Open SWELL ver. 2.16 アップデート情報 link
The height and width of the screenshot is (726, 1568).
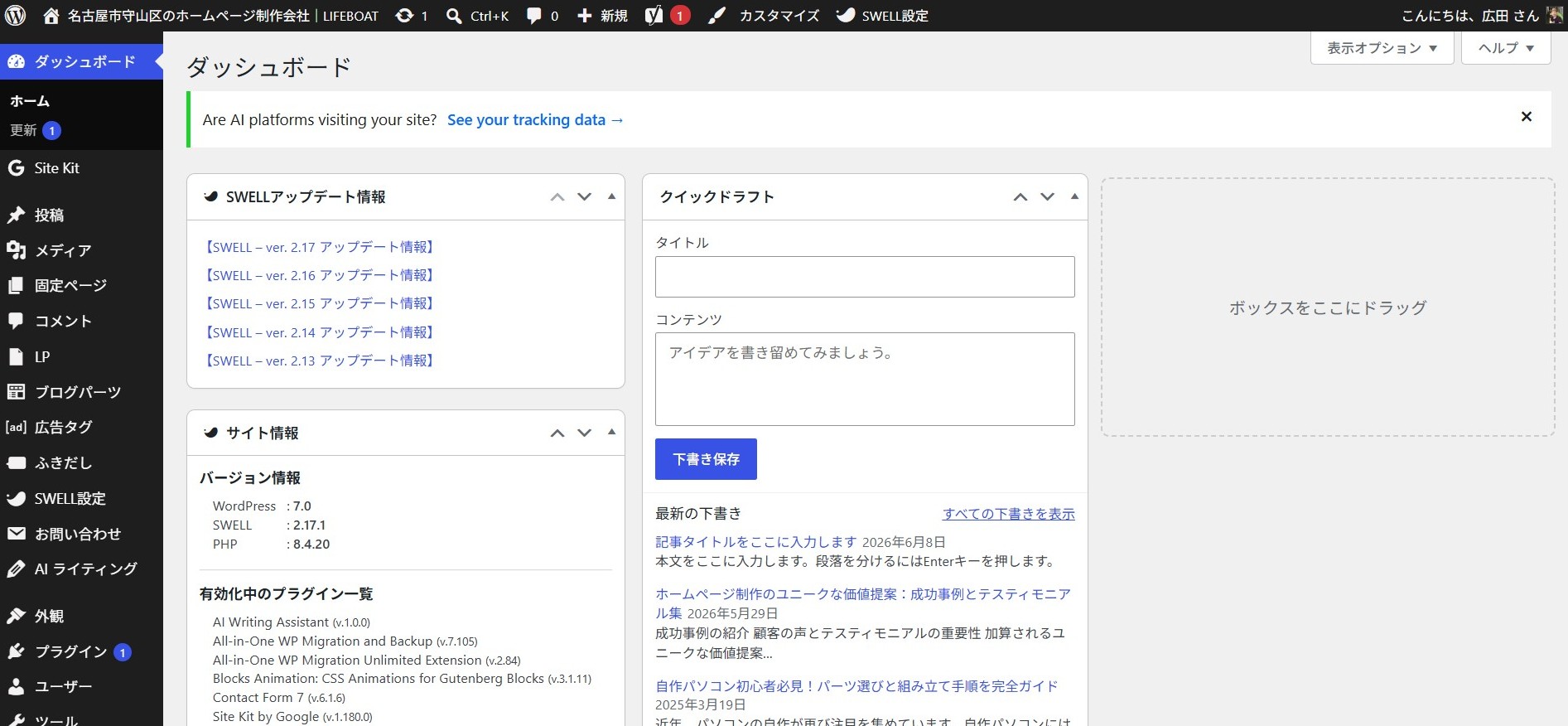[319, 275]
